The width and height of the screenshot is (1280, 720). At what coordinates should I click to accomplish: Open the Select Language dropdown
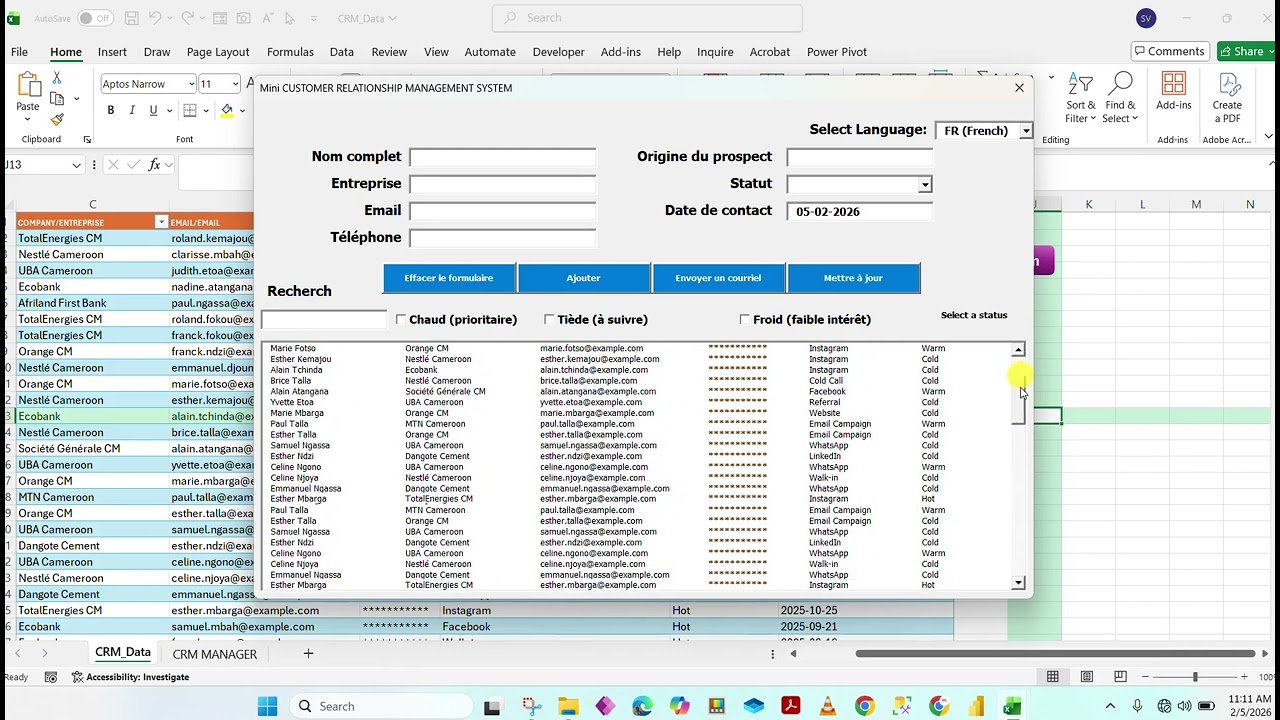(x=1025, y=131)
